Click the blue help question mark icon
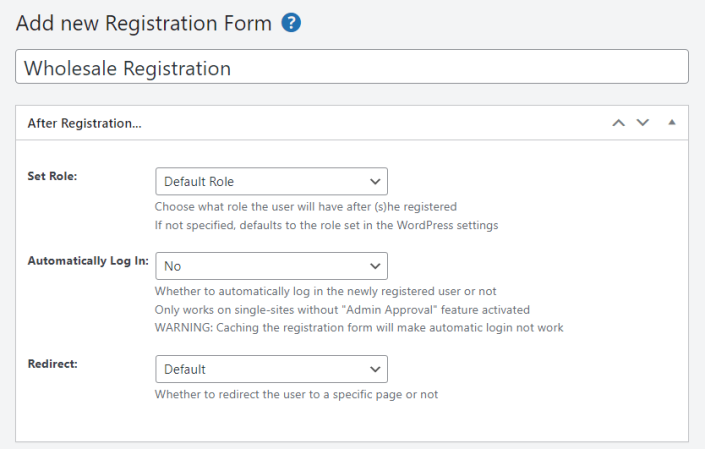Screen dimensions: 705x449 (291, 23)
